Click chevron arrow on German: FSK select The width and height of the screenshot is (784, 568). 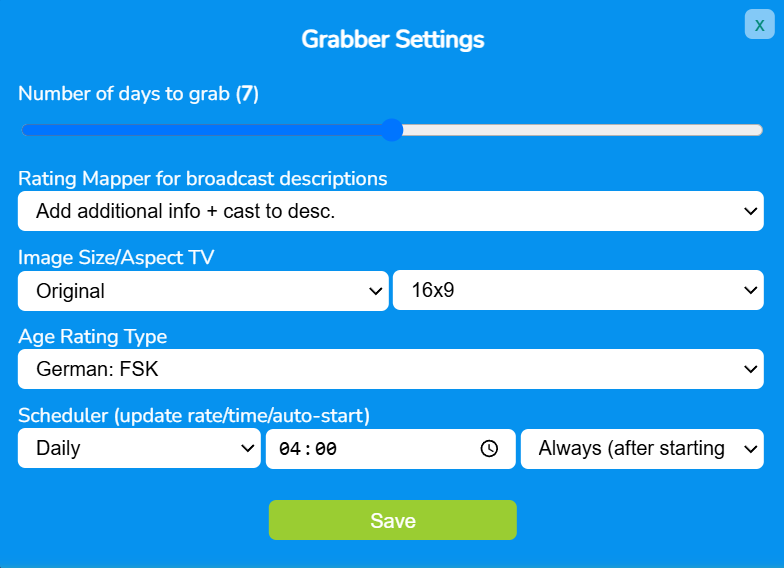point(750,369)
